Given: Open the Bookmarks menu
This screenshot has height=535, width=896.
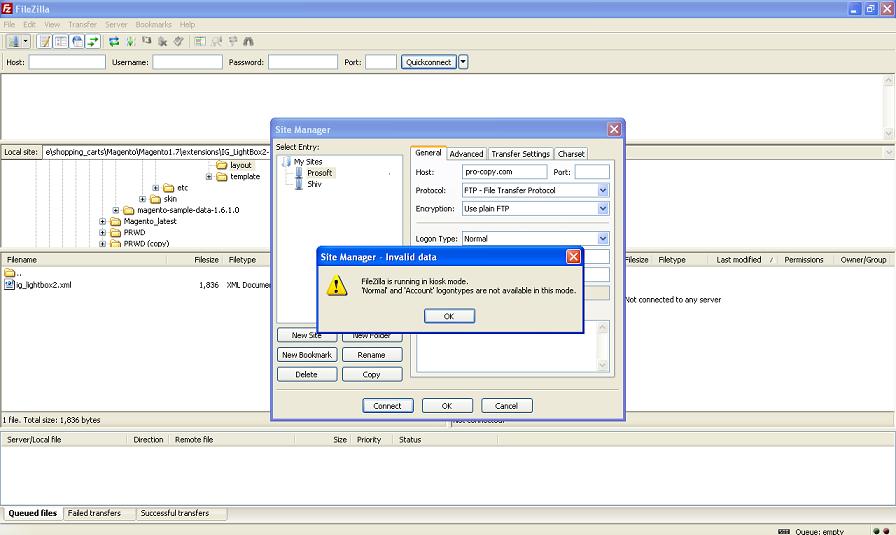Looking at the screenshot, I should click(x=153, y=25).
